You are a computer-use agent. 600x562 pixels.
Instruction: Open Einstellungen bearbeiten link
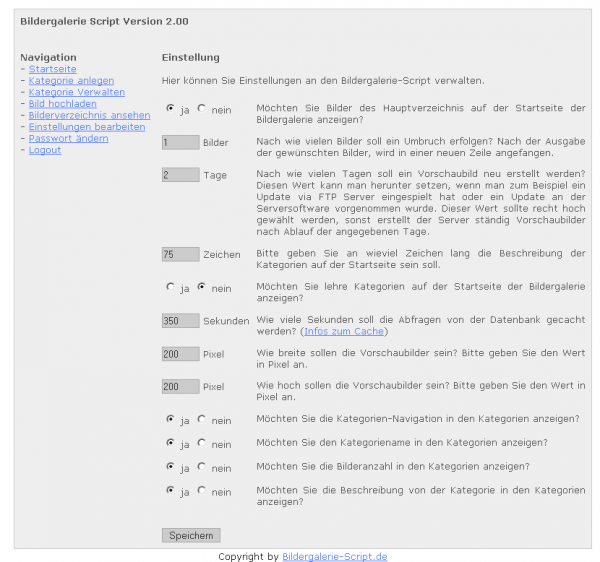click(x=87, y=127)
